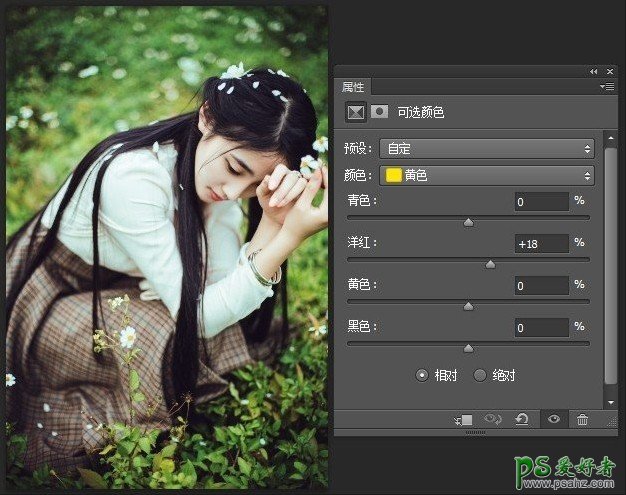Viewport: 626px width, 495px height.
Task: Click the clip to layer icon
Action: click(464, 420)
